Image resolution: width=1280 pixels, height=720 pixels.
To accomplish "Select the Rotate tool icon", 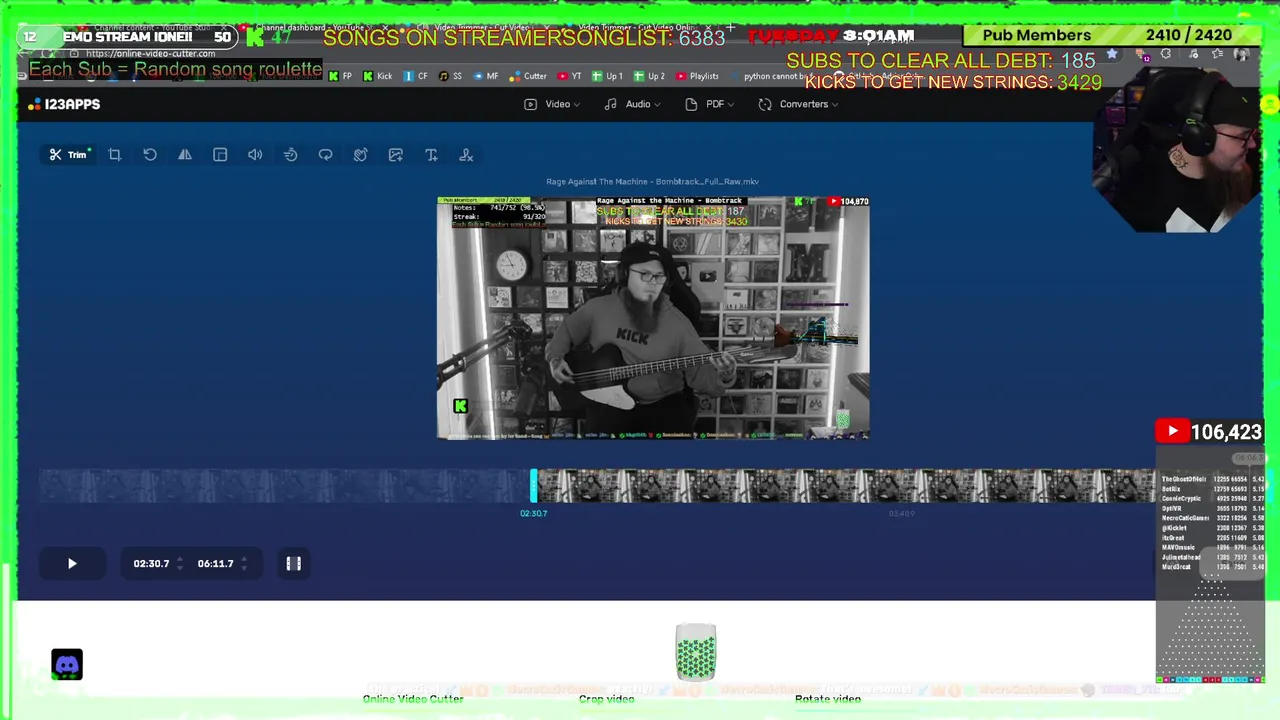I will 150,155.
